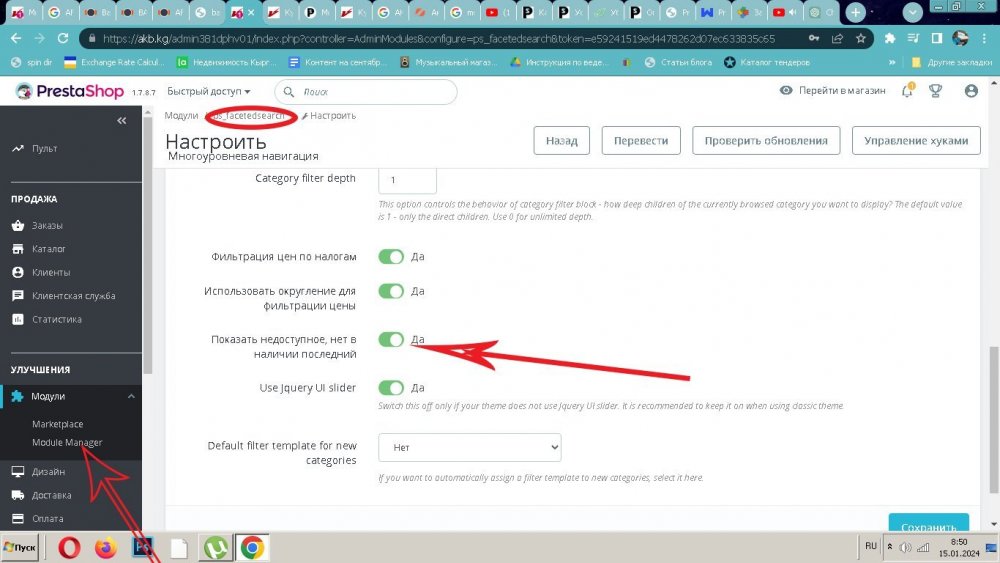Open uTorrent from the taskbar
Viewport: 1000px width, 563px height.
coord(216,548)
